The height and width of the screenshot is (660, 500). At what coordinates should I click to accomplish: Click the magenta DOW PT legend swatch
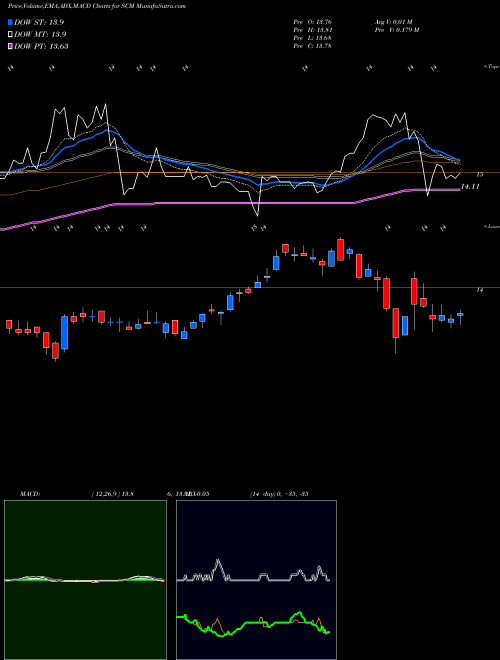[x=10, y=46]
